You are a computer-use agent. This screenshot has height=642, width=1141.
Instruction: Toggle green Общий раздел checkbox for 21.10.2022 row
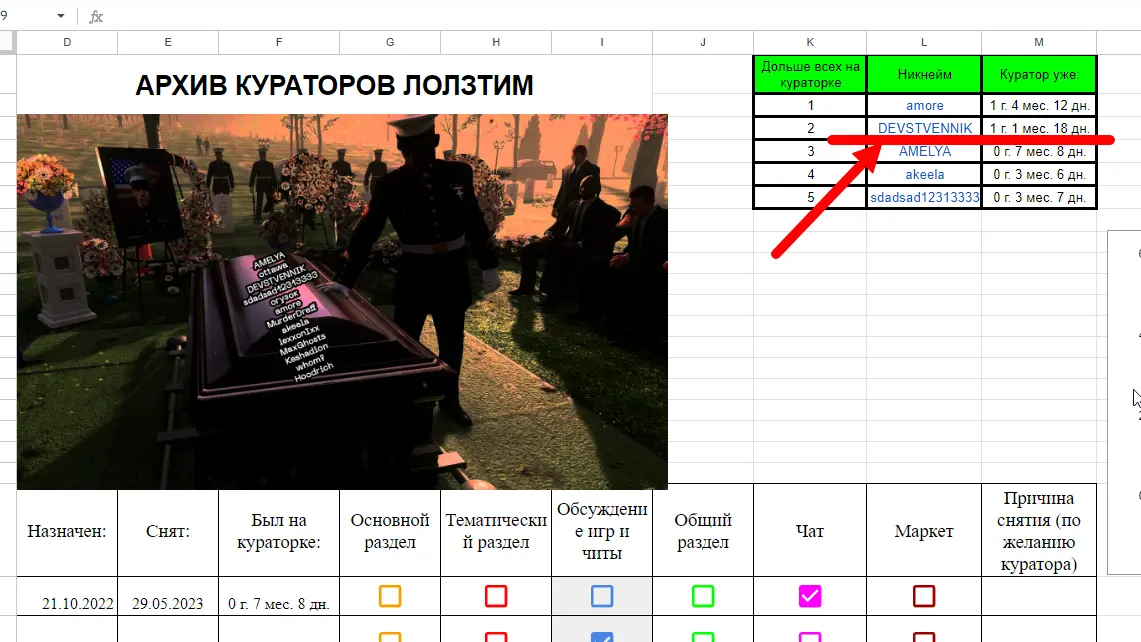click(703, 596)
